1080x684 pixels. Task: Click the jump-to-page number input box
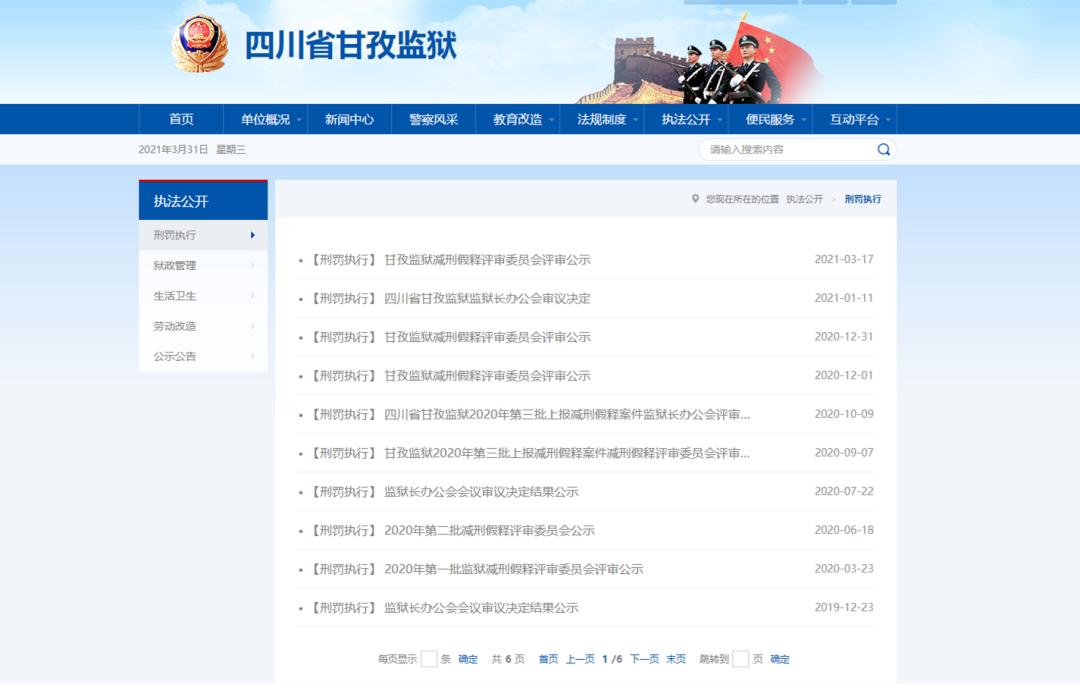[x=740, y=659]
